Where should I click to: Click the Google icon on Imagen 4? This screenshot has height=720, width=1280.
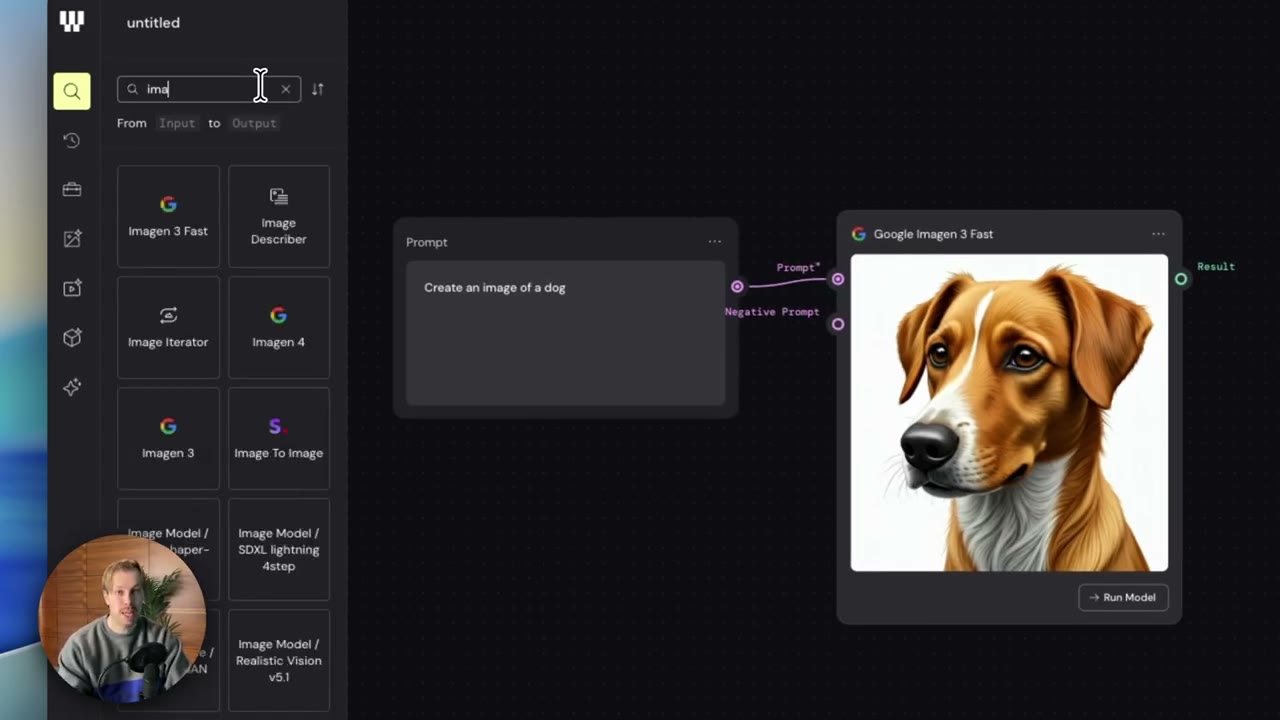[279, 315]
